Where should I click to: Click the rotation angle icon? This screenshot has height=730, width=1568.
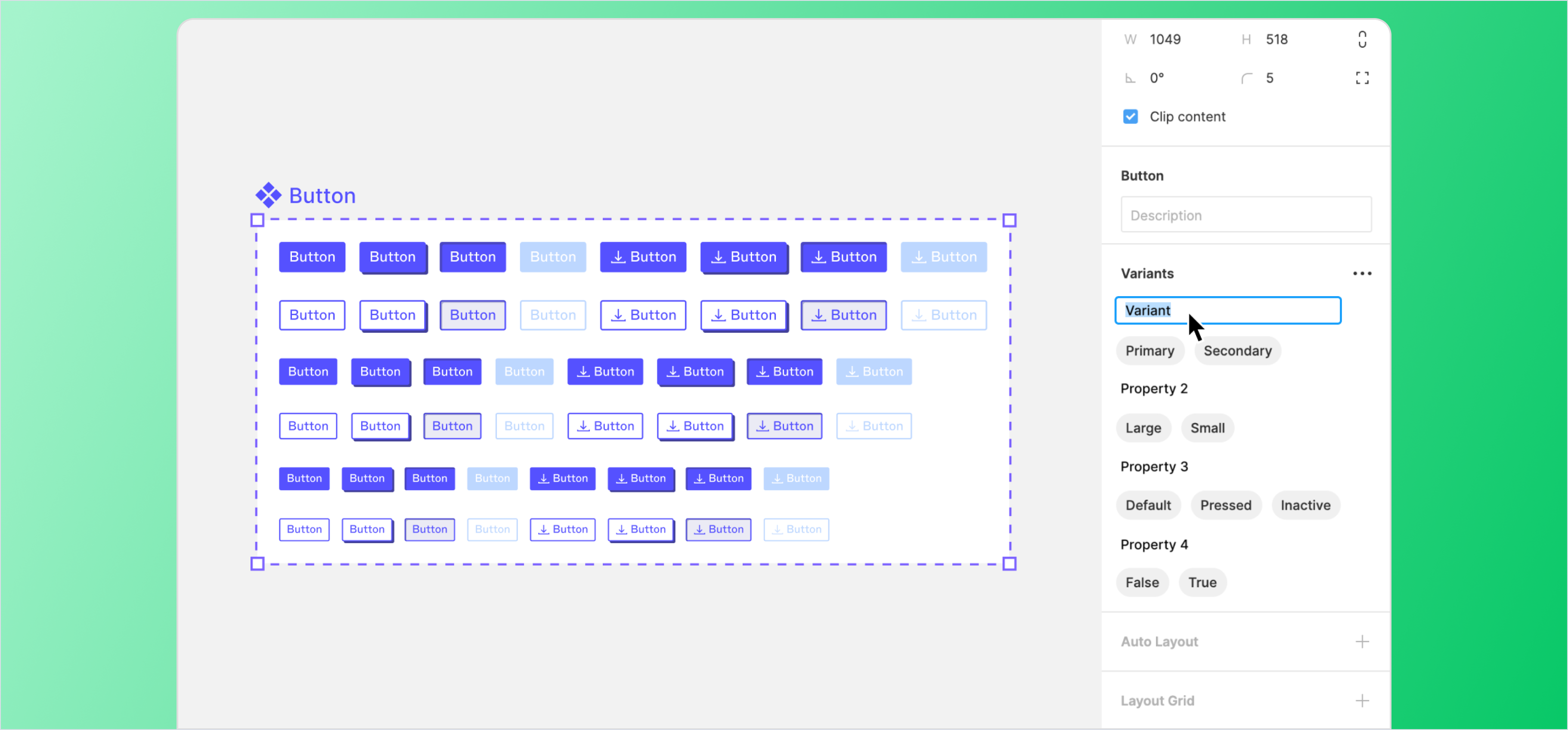pos(1130,77)
